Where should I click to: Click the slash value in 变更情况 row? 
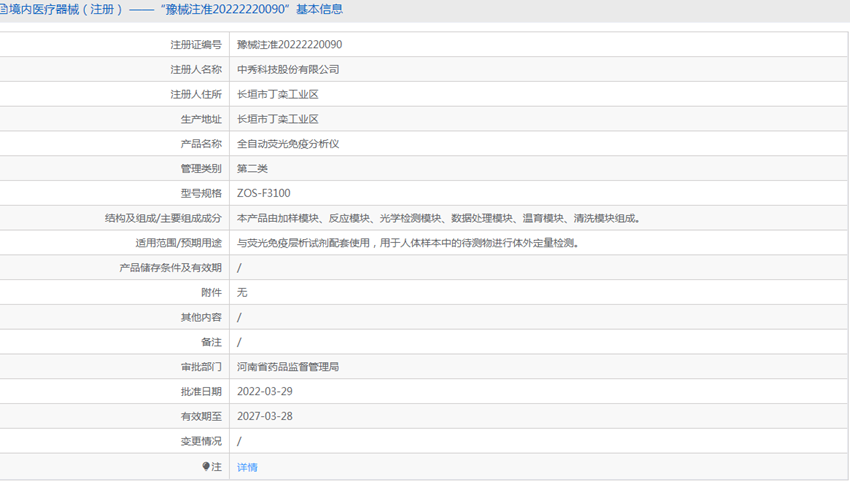[x=239, y=441]
